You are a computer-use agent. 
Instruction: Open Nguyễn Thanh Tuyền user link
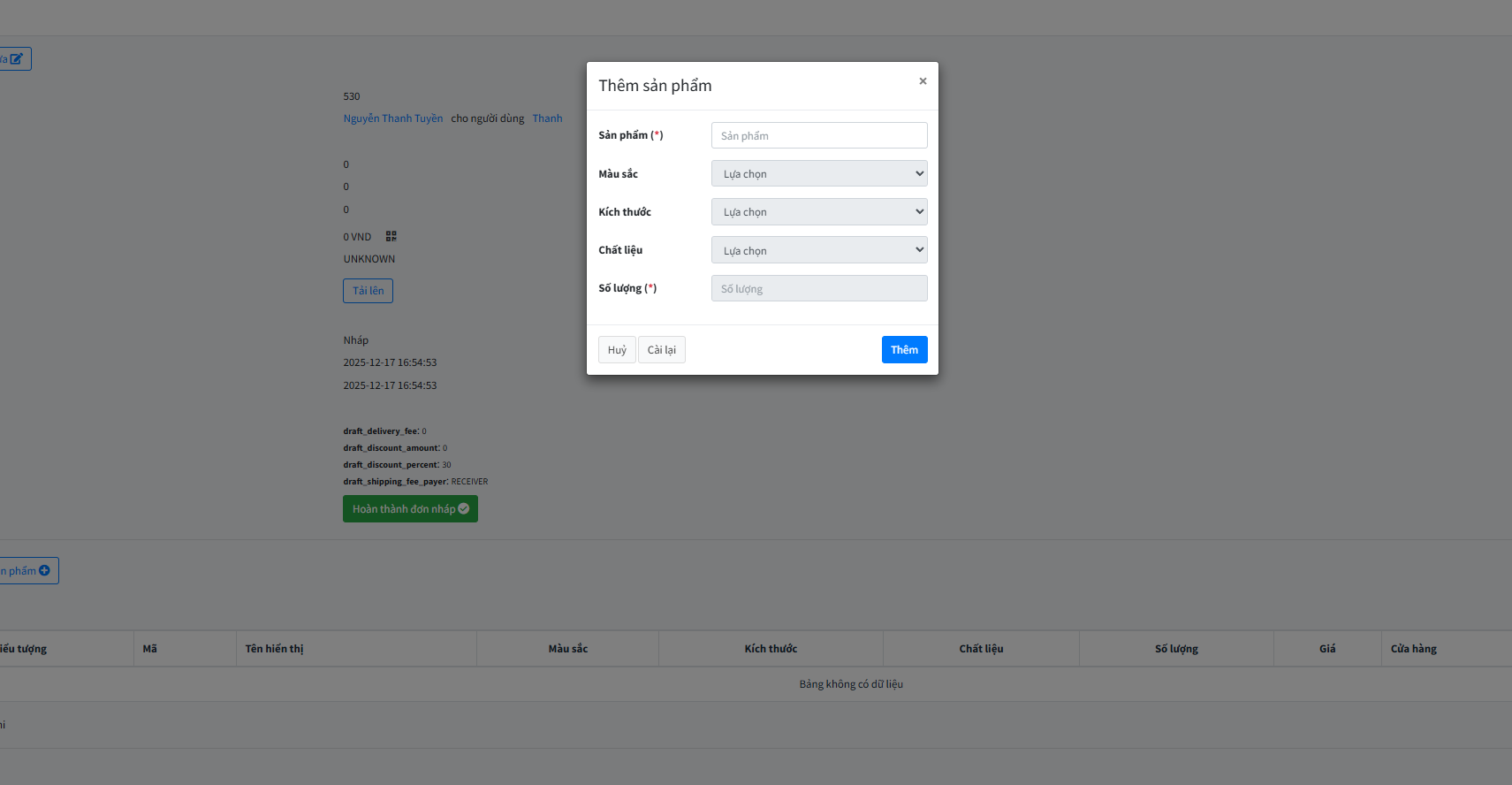[392, 118]
